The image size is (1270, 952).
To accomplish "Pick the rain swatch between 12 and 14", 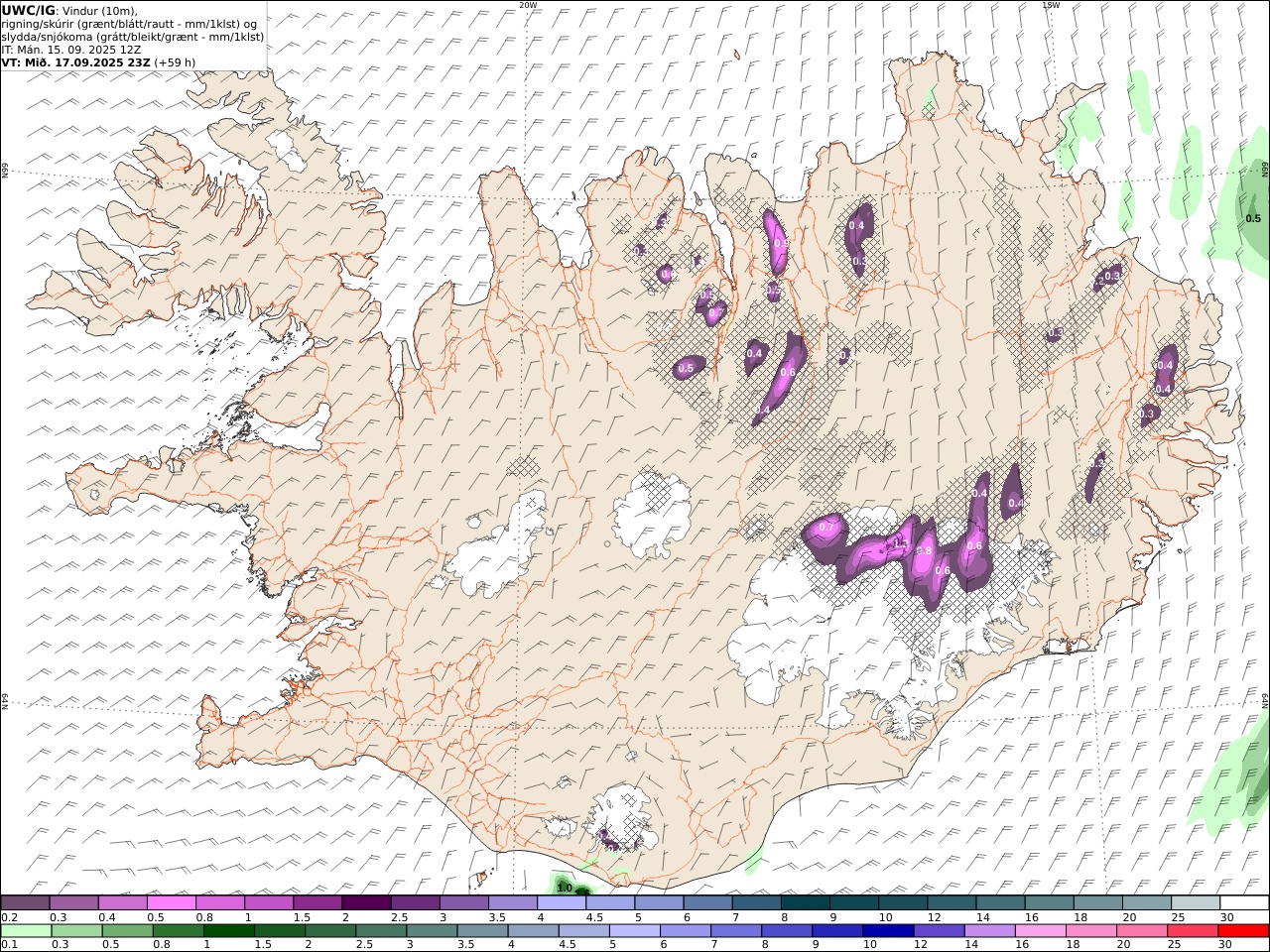I will (939, 931).
